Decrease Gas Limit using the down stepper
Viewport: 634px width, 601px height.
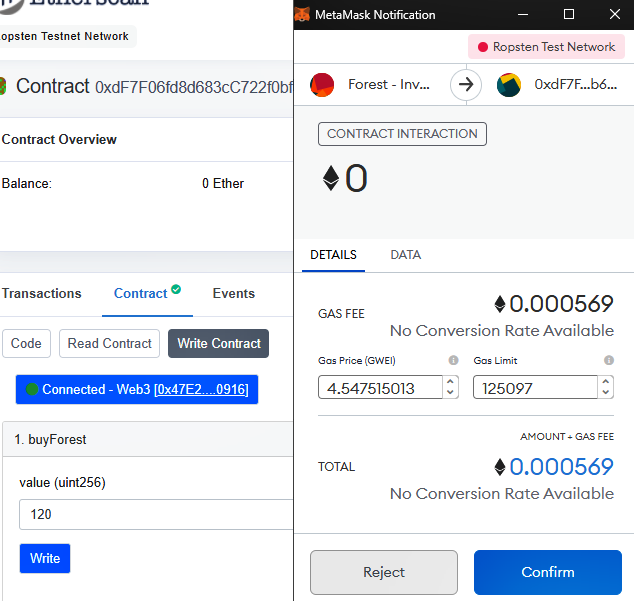[605, 392]
